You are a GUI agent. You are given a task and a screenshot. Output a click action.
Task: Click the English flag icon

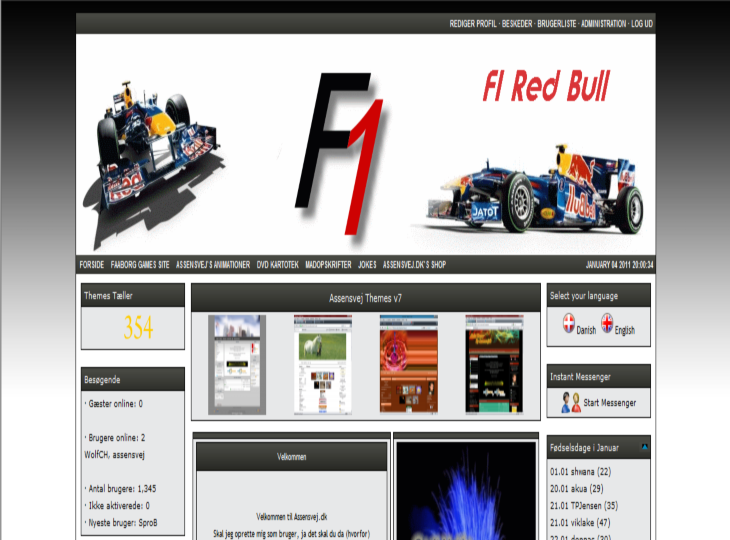click(x=607, y=323)
